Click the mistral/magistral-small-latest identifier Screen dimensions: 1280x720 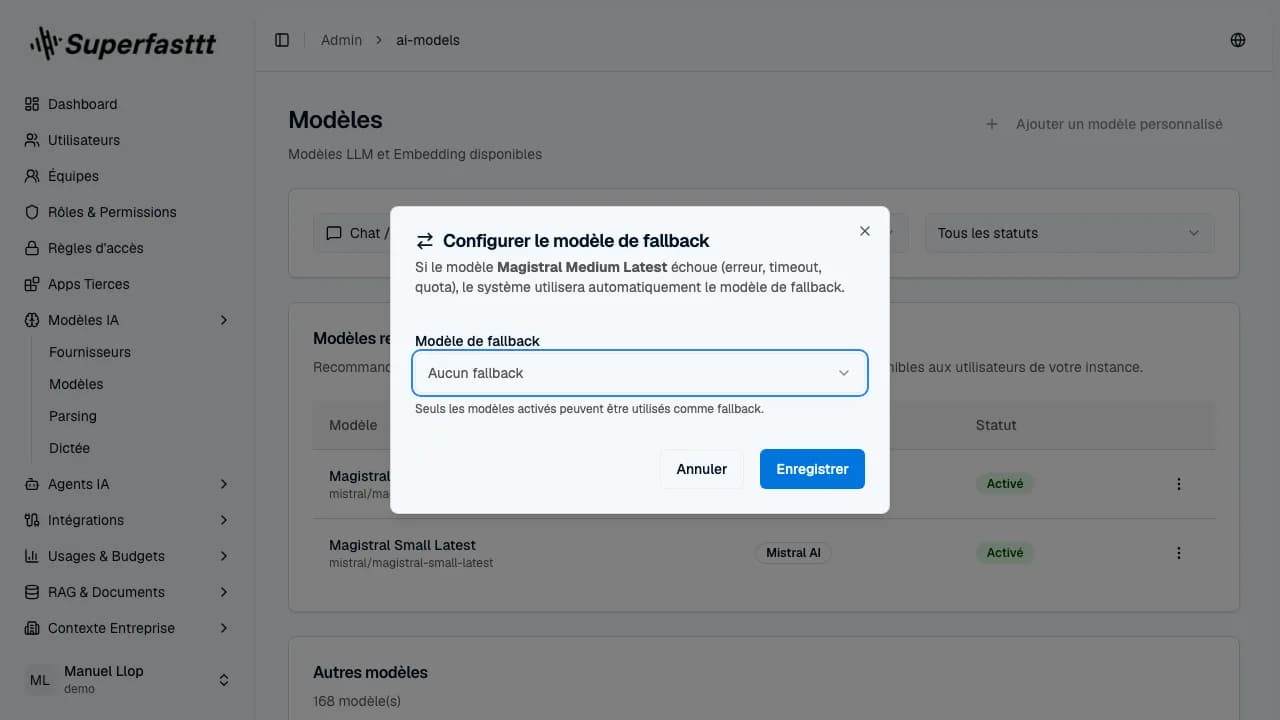point(411,563)
